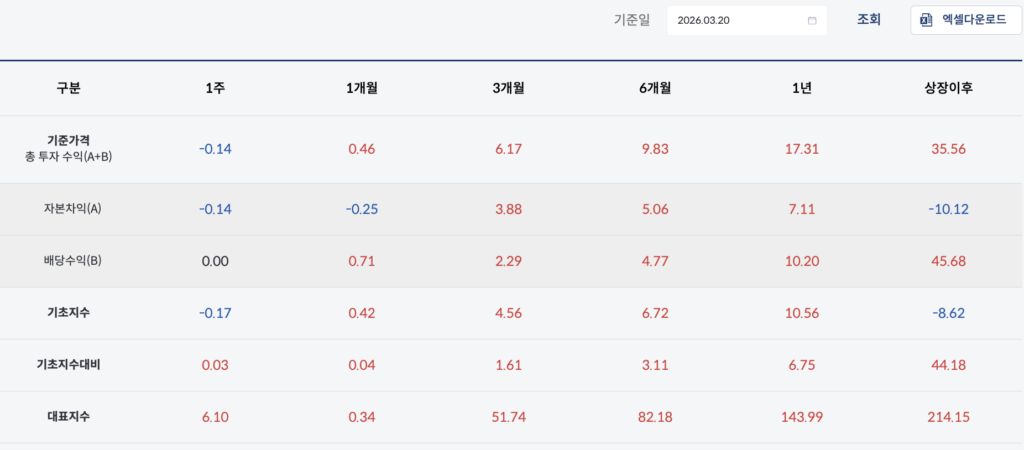
Task: Select the 대표지수 row label
Action: coord(68,417)
